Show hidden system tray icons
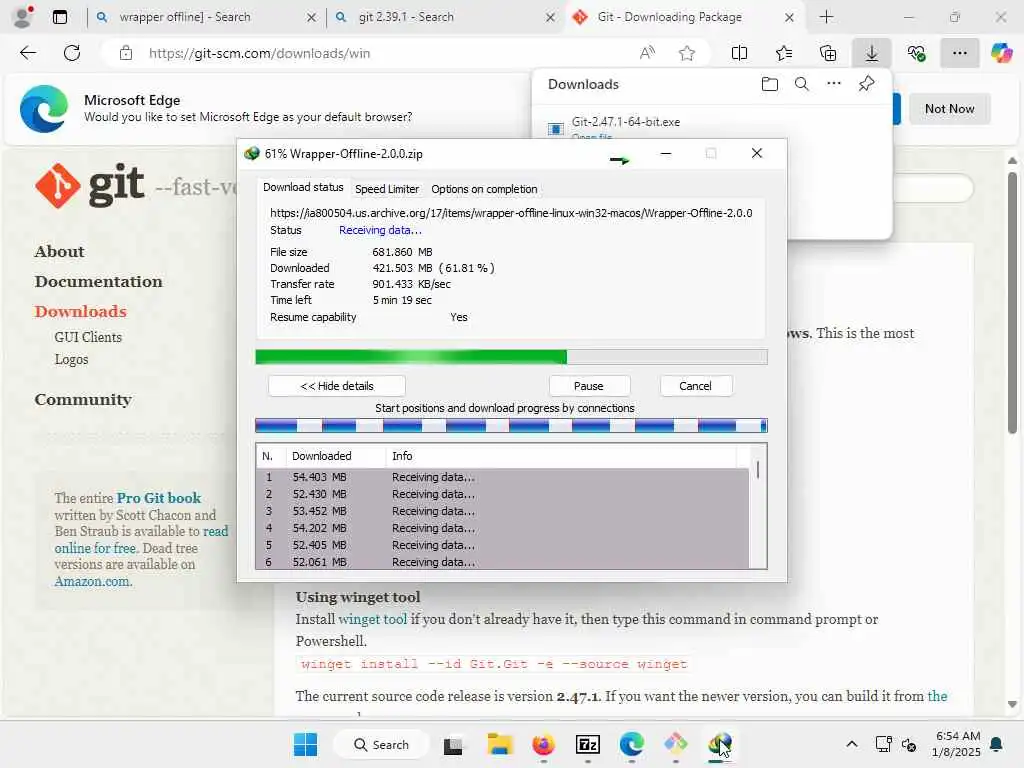1024x768 pixels. (x=852, y=744)
